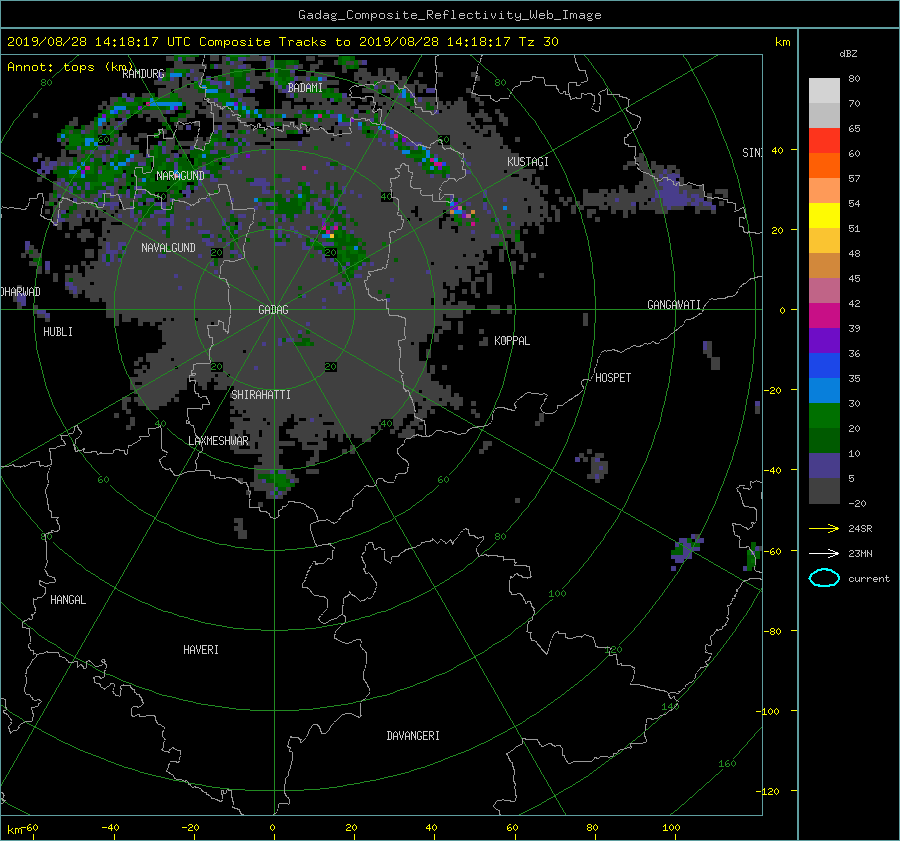Click the right axis tick label 40

777,150
